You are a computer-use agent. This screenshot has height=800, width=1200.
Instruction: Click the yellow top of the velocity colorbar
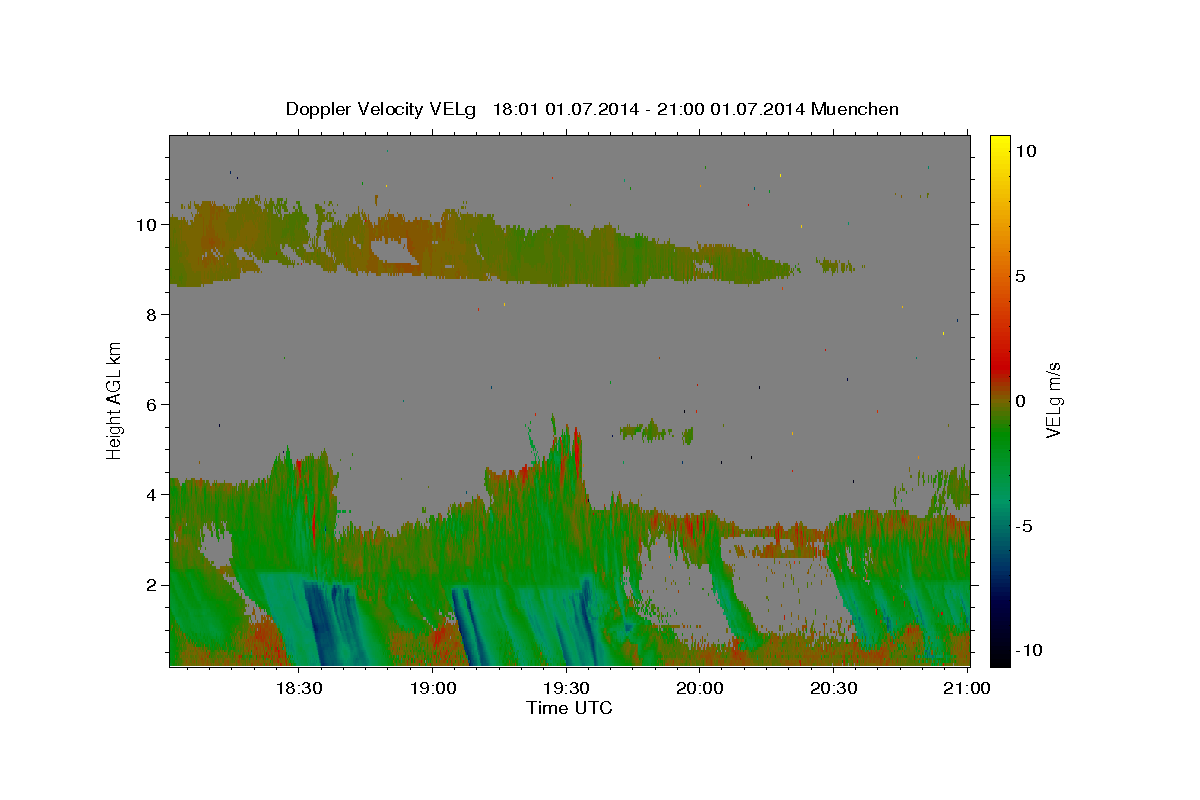tap(1000, 145)
